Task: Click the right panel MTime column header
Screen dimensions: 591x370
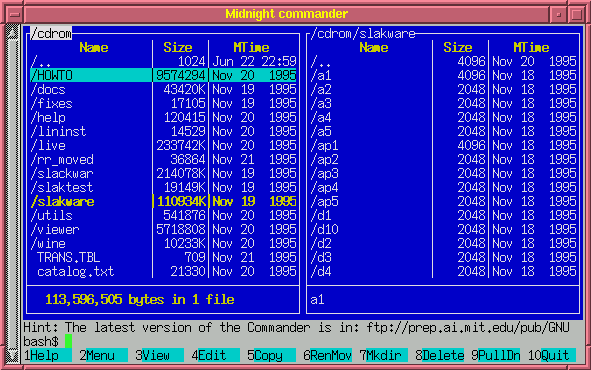Action: point(531,47)
